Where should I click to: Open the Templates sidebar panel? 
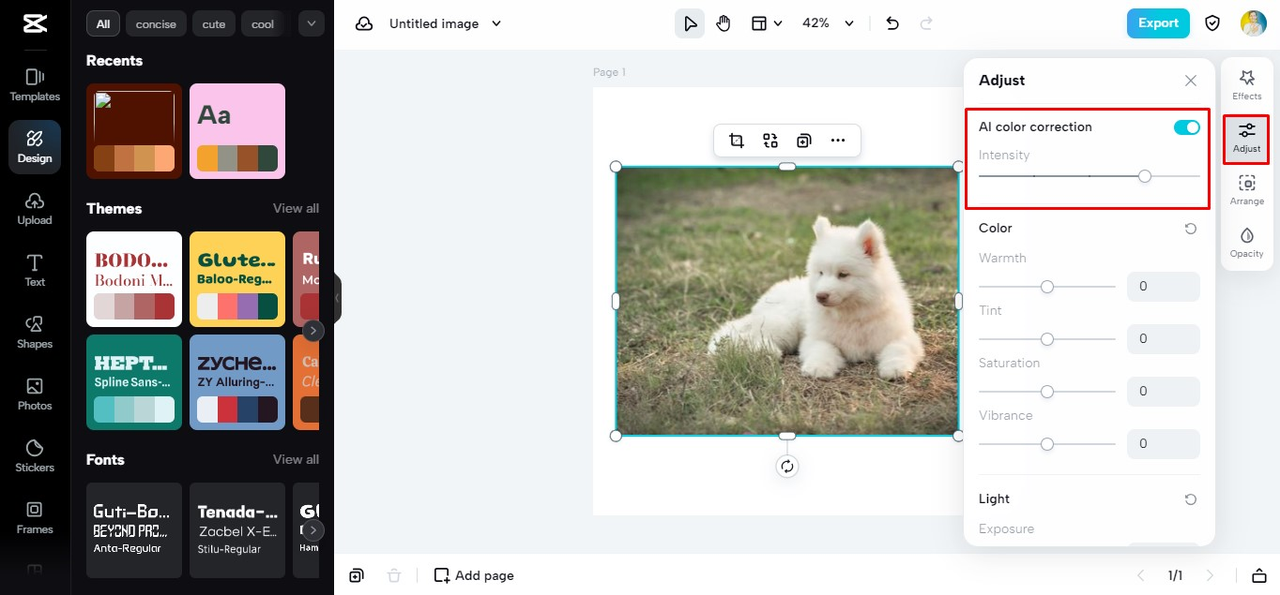35,85
